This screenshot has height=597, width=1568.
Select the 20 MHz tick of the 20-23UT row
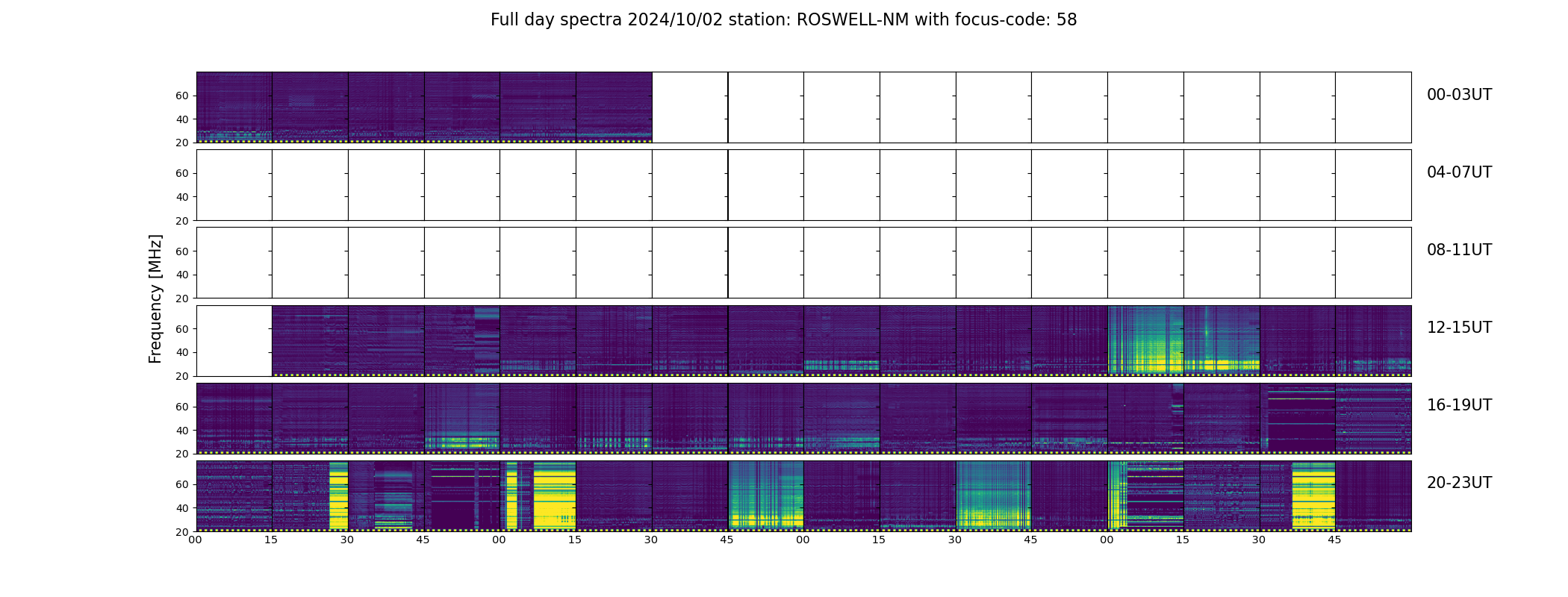pos(182,532)
